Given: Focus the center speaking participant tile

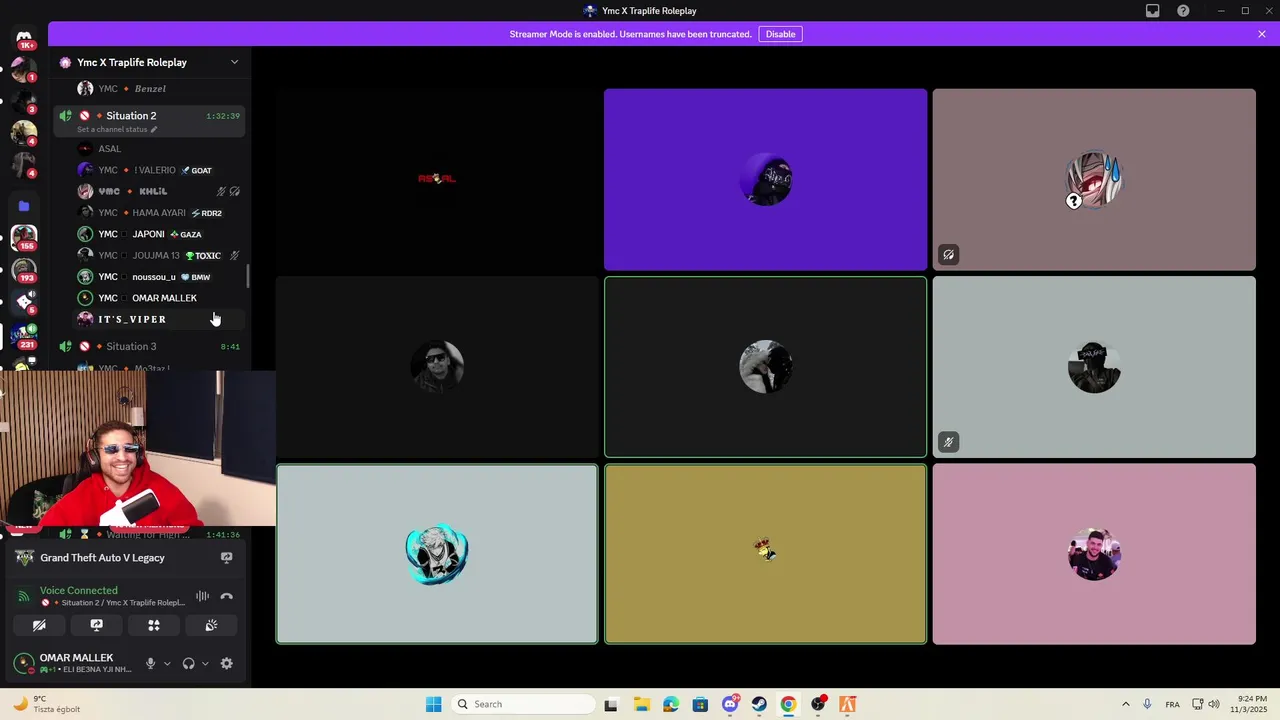Looking at the screenshot, I should click(x=765, y=367).
